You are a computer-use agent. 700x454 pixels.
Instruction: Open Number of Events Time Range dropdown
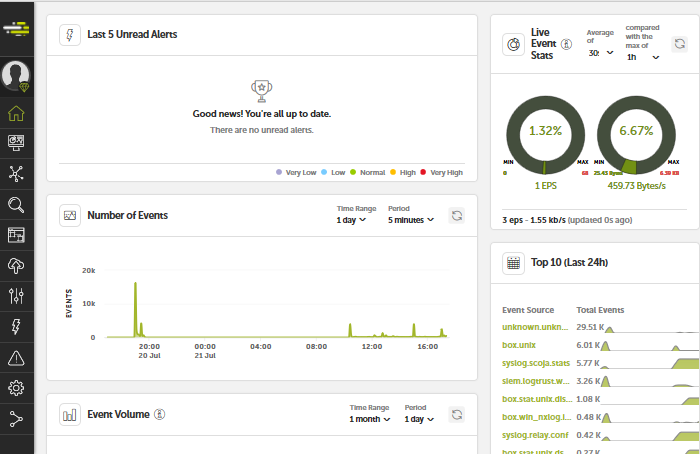pyautogui.click(x=357, y=220)
